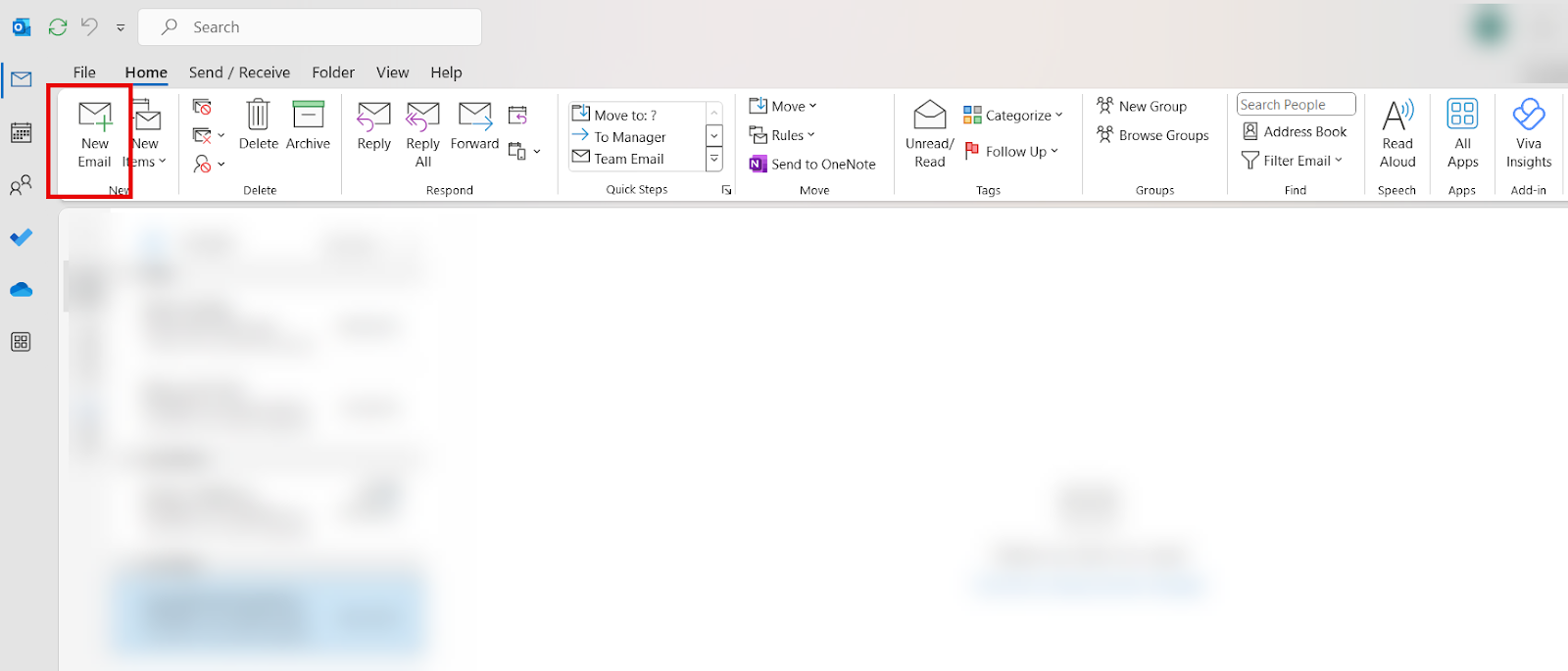Select the Move to: ? quick step
The width and height of the screenshot is (1568, 671).
tap(636, 115)
